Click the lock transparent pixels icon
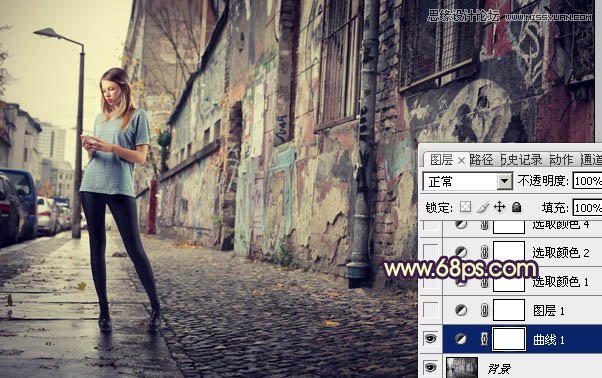This screenshot has height=378, width=602. tap(465, 207)
